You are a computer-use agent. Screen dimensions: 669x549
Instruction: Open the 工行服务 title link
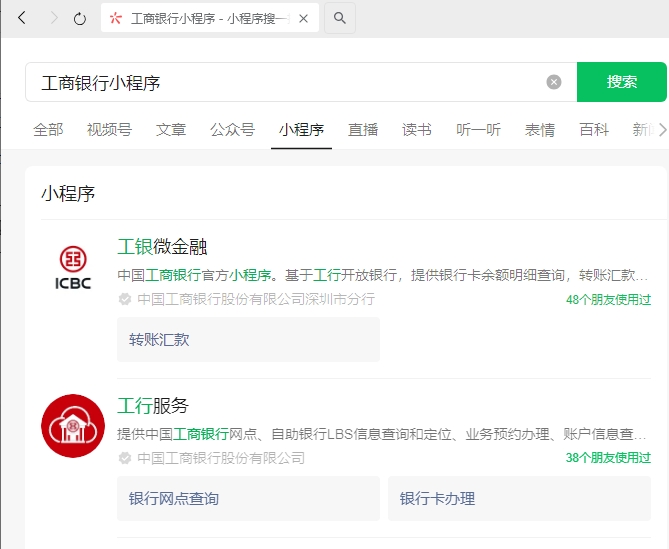coord(153,405)
